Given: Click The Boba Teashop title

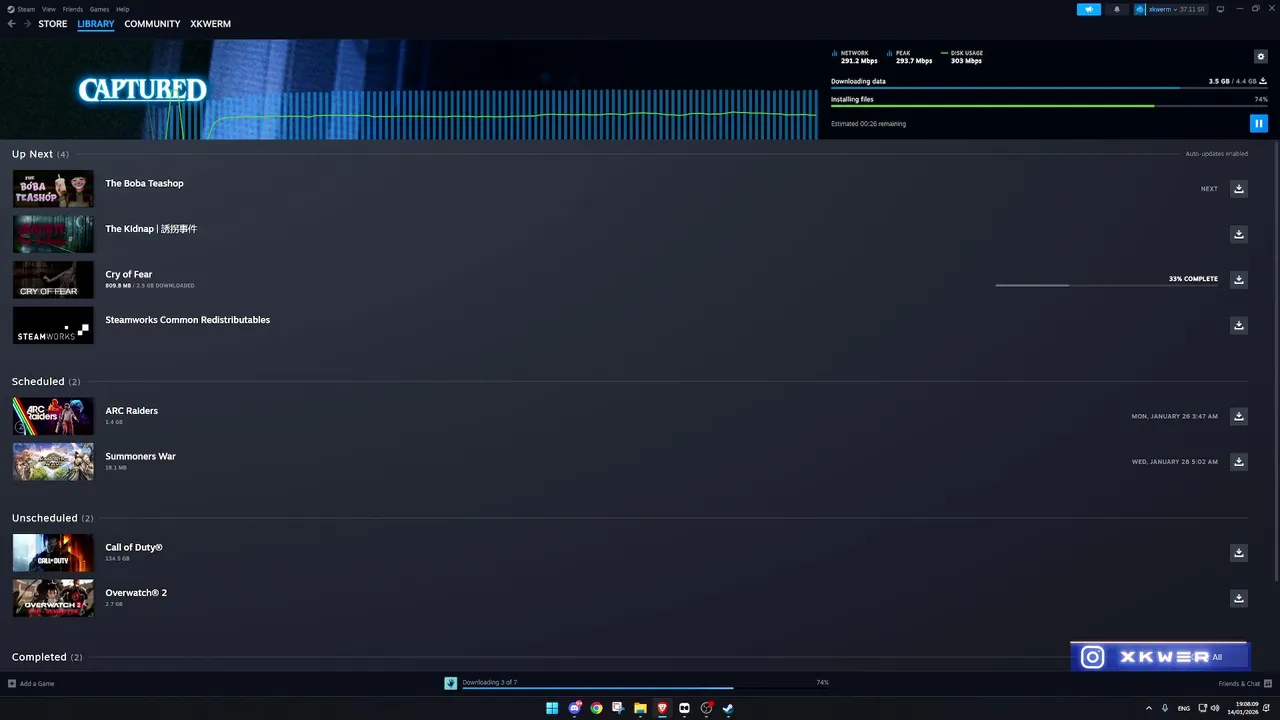Looking at the screenshot, I should (144, 183).
